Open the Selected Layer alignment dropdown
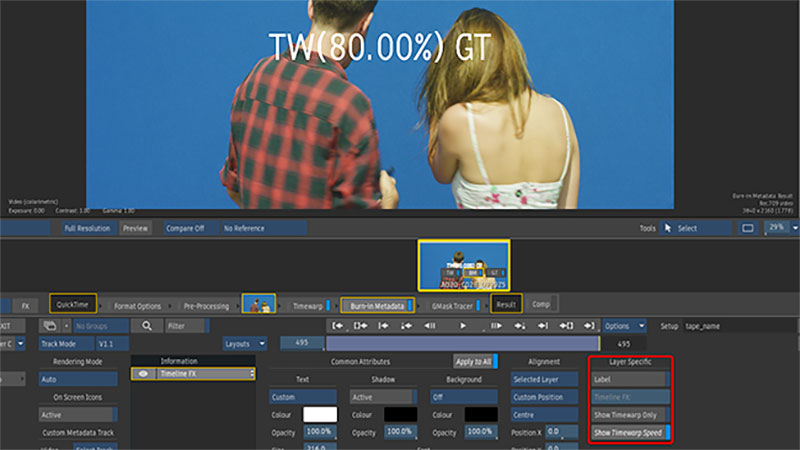 tap(544, 379)
